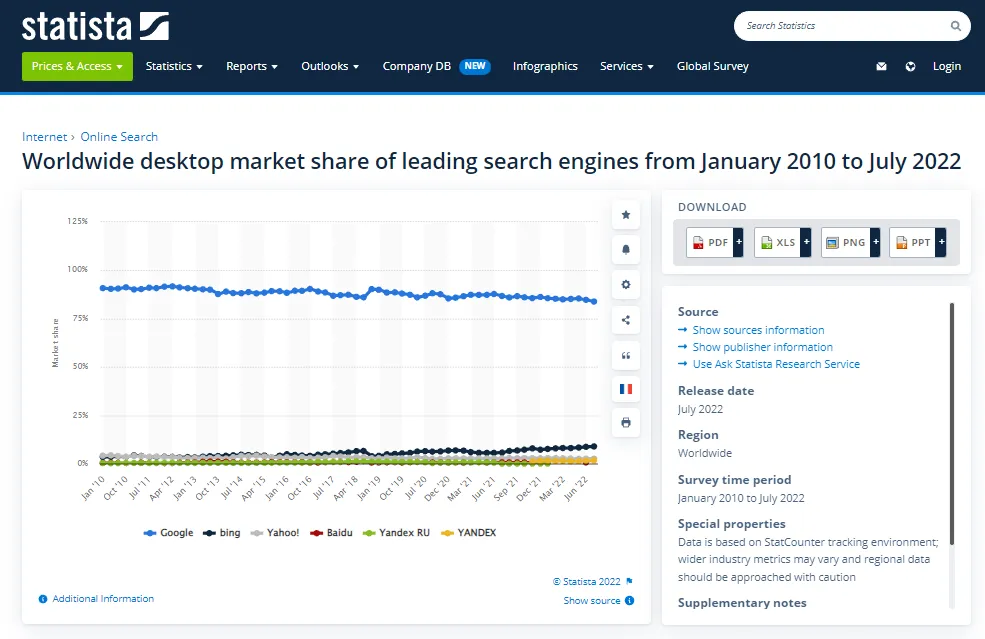Click the Additional Information info icon
This screenshot has width=985, height=639.
click(43, 599)
